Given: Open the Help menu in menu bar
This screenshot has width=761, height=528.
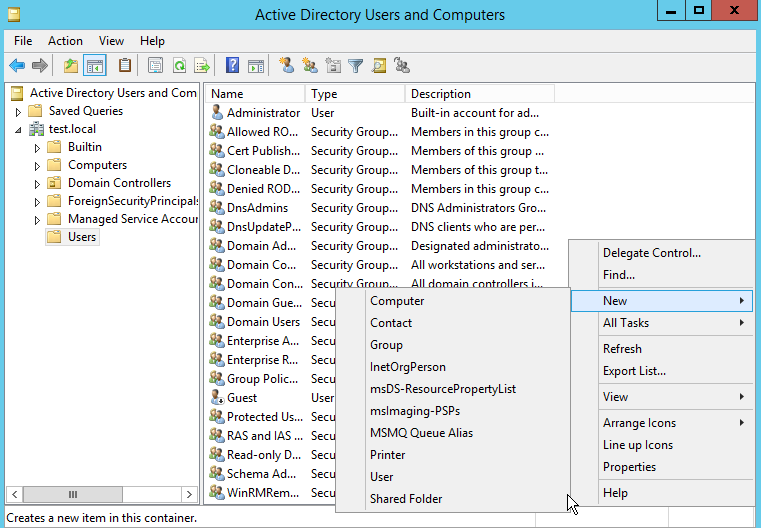Looking at the screenshot, I should (x=152, y=41).
